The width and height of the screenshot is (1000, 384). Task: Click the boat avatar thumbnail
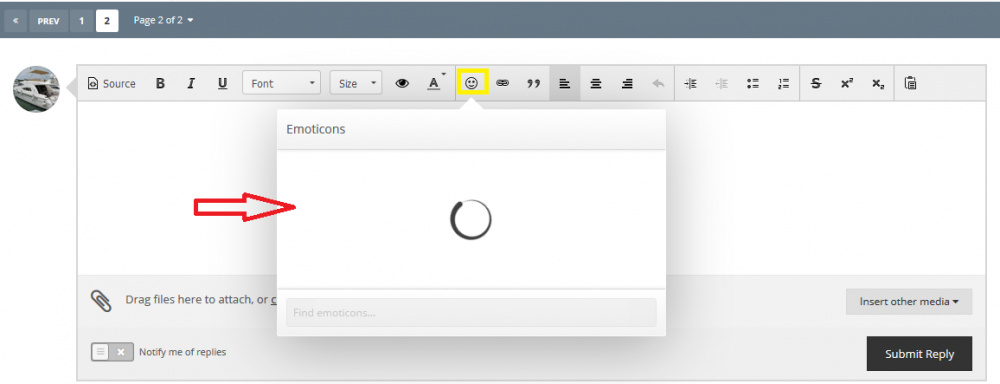pos(36,89)
